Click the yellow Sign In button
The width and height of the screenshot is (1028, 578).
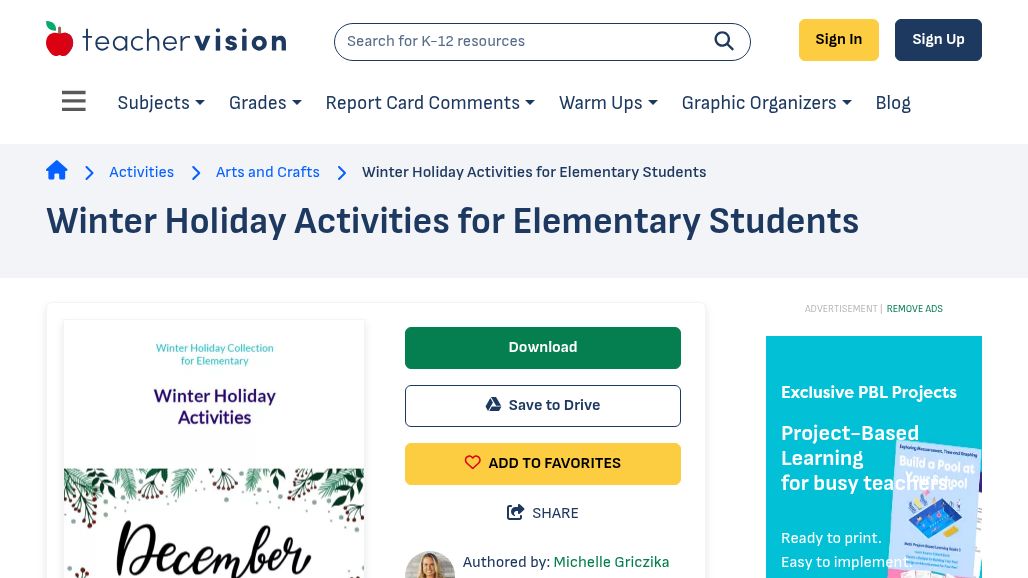838,40
